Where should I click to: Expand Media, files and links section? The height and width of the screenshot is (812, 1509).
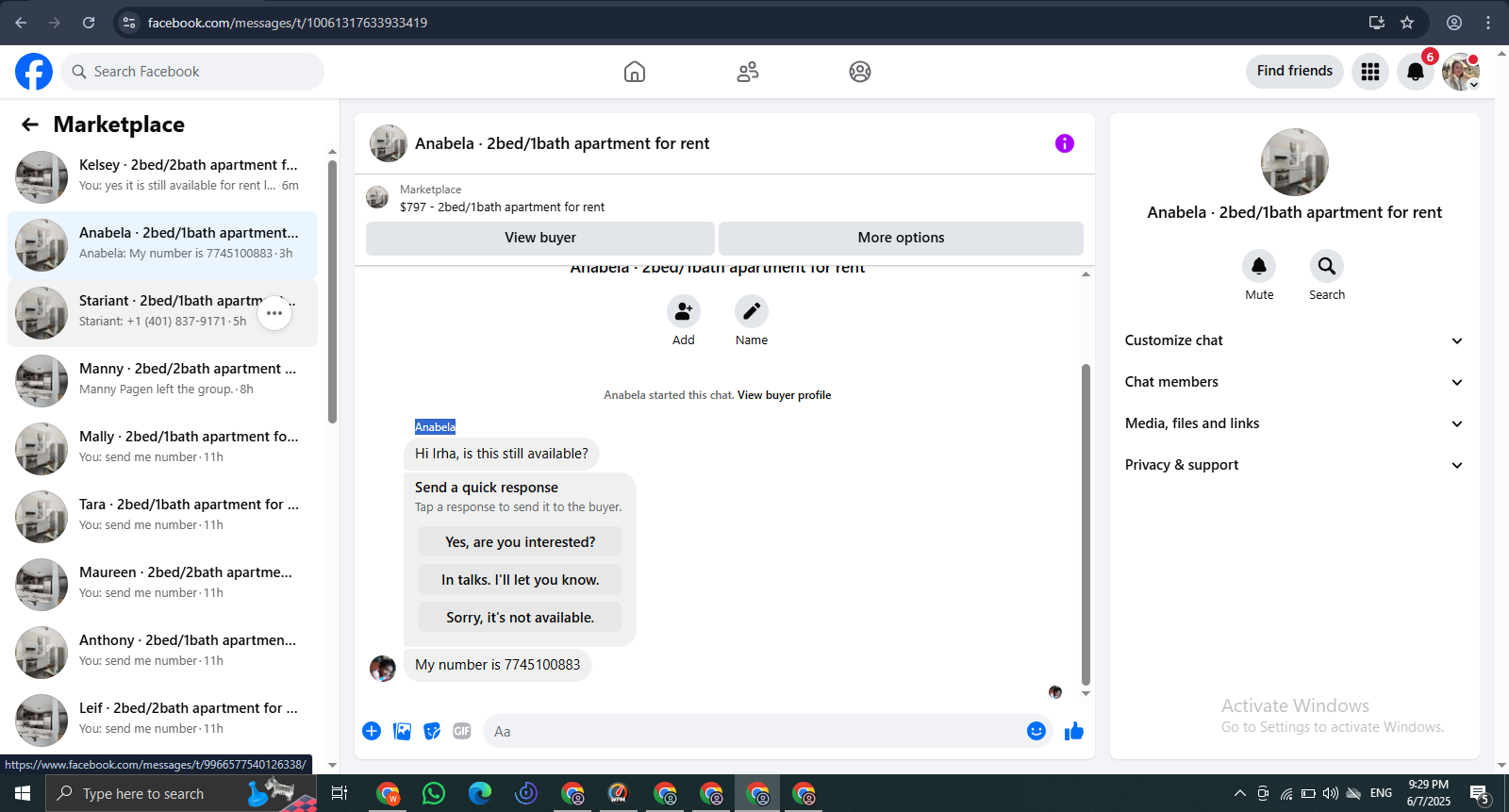(x=1294, y=423)
